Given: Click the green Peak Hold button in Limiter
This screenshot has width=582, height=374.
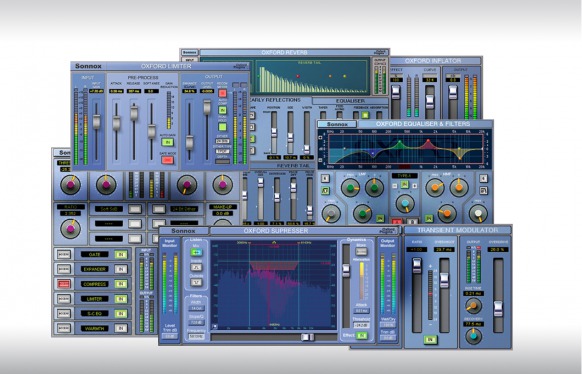Looking at the screenshot, I should pyautogui.click(x=222, y=127).
